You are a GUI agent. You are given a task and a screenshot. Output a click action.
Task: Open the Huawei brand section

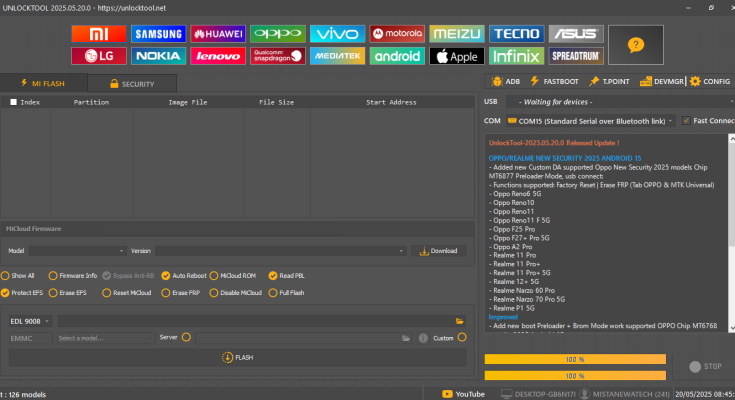218,34
